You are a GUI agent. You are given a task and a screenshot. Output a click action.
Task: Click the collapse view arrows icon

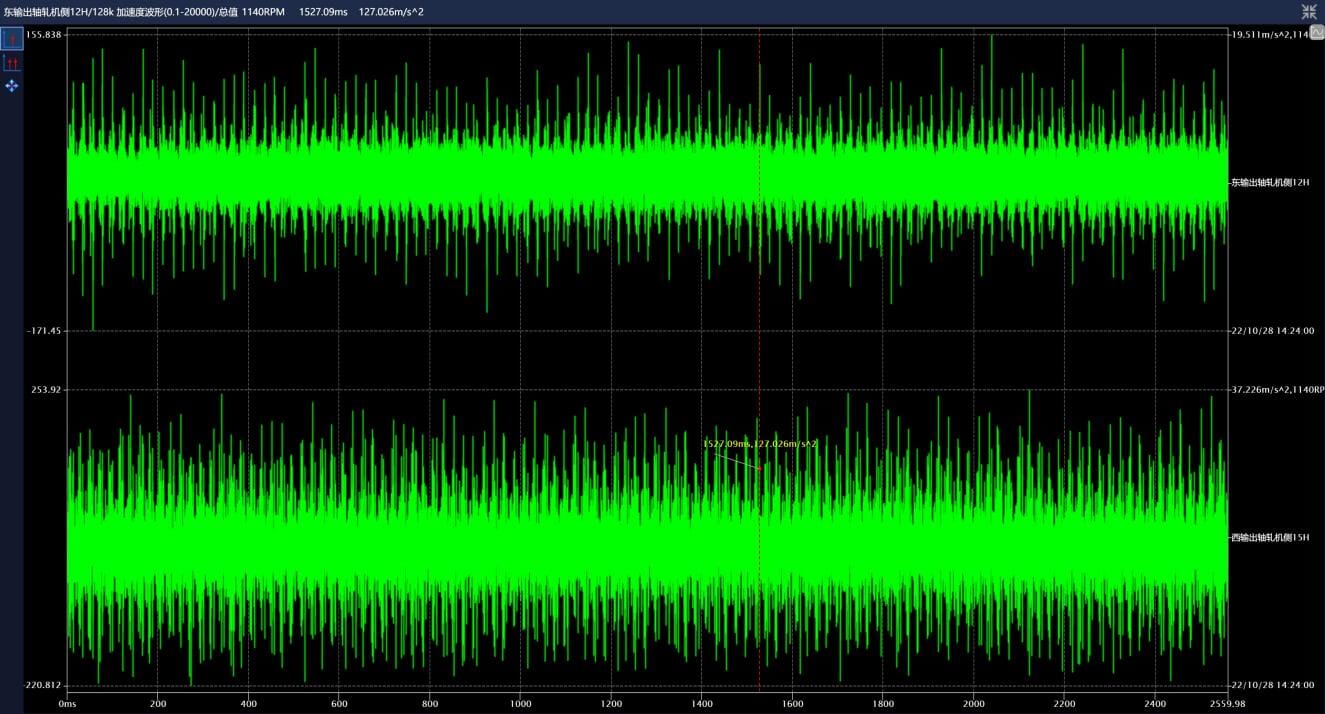[1309, 12]
